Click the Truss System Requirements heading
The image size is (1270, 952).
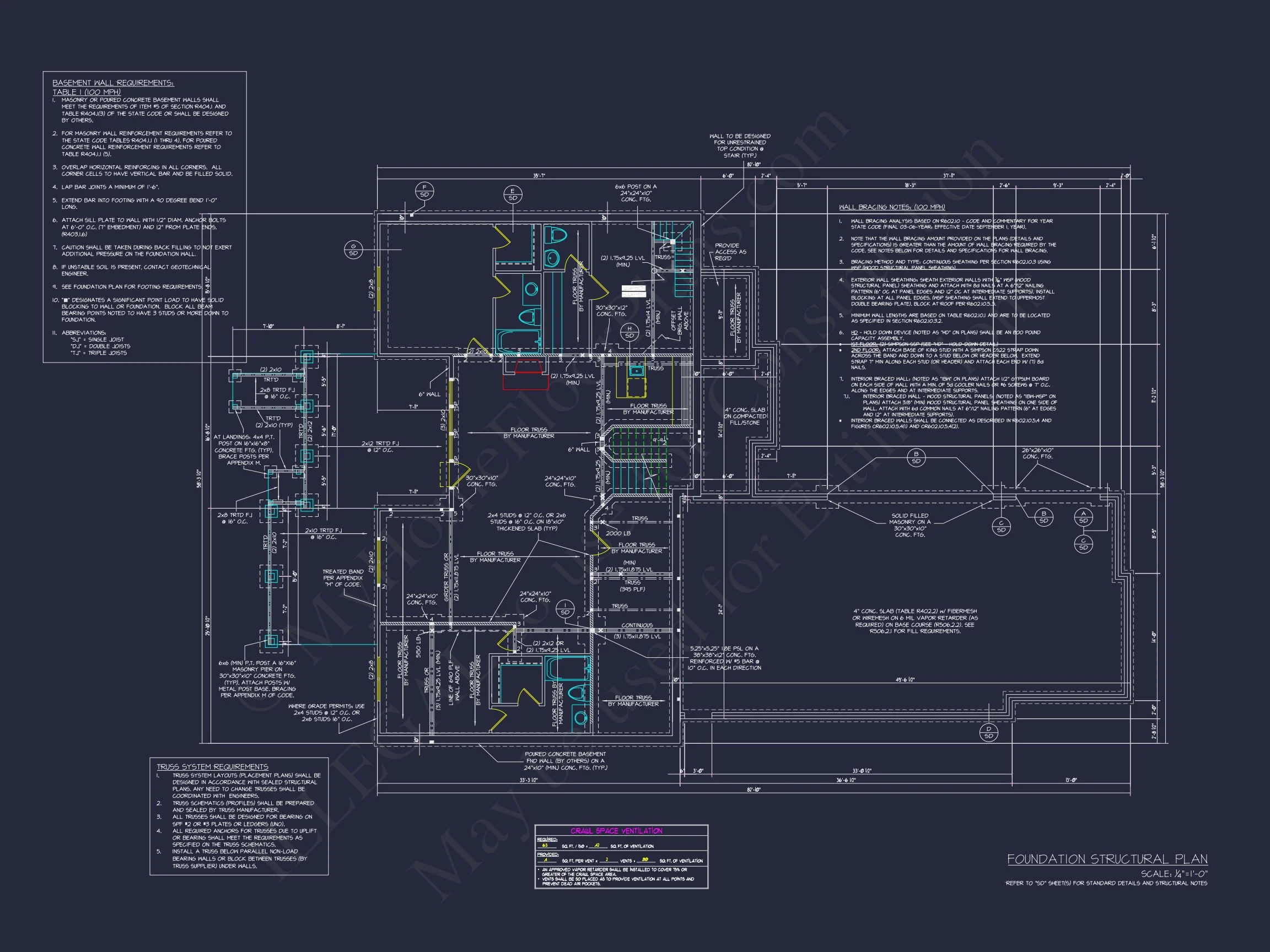pos(212,767)
